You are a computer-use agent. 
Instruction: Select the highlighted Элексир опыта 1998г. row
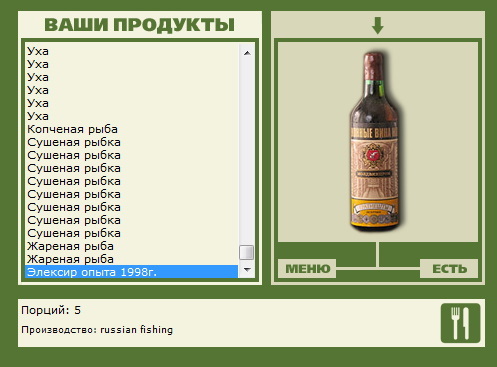click(x=131, y=272)
